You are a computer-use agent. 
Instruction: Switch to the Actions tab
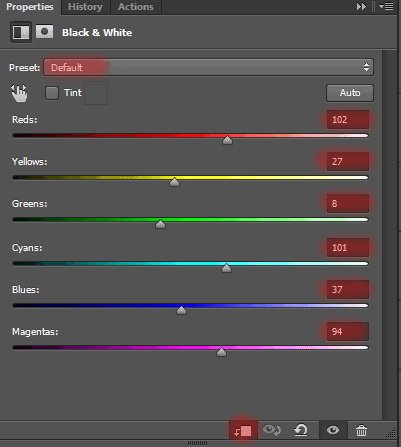pyautogui.click(x=136, y=7)
